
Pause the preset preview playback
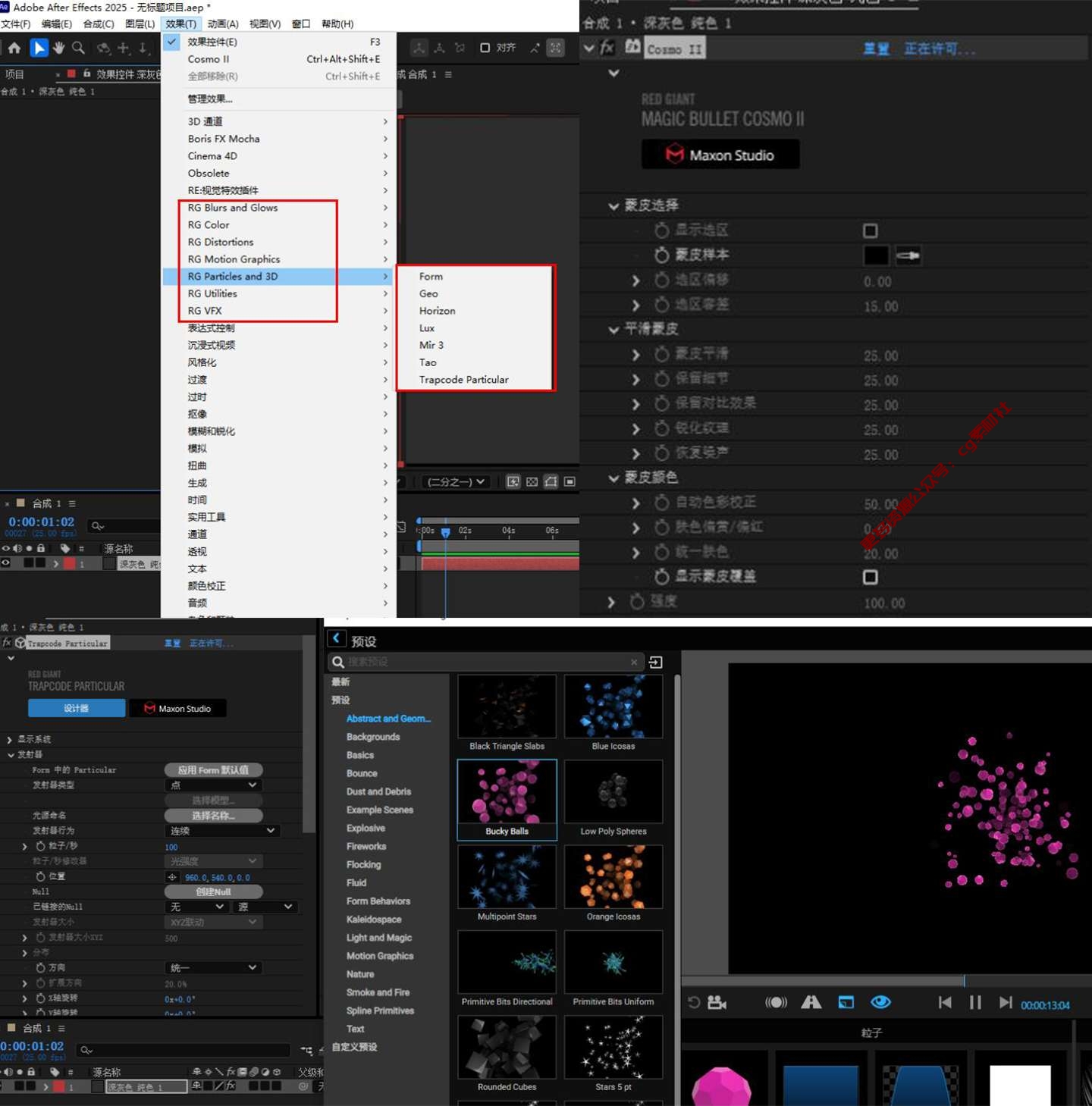(x=975, y=1002)
